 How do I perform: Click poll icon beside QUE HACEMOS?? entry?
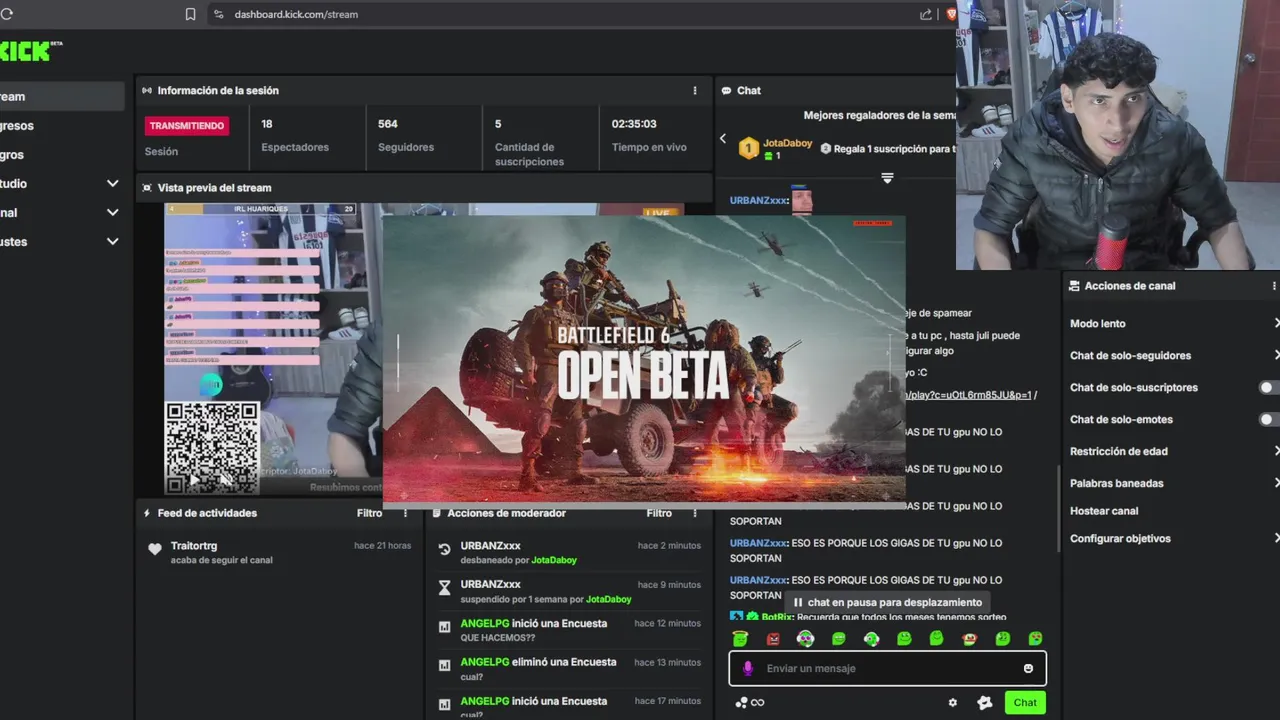pos(445,627)
